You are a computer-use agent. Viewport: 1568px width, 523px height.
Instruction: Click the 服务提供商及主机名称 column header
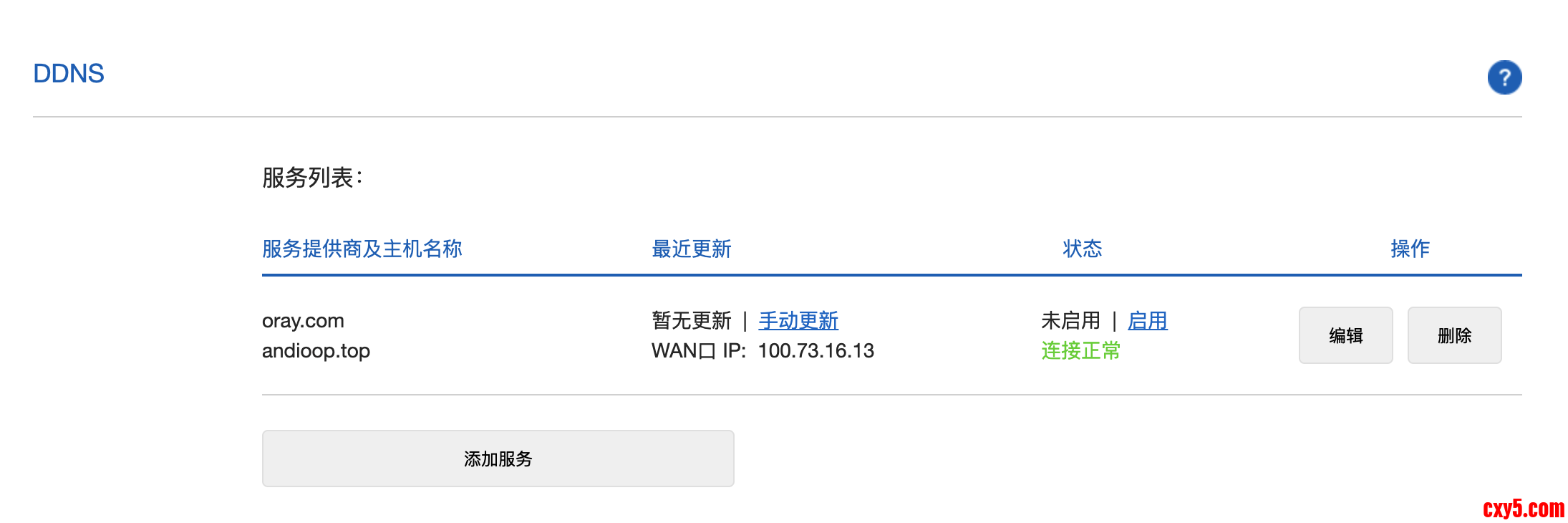[362, 249]
